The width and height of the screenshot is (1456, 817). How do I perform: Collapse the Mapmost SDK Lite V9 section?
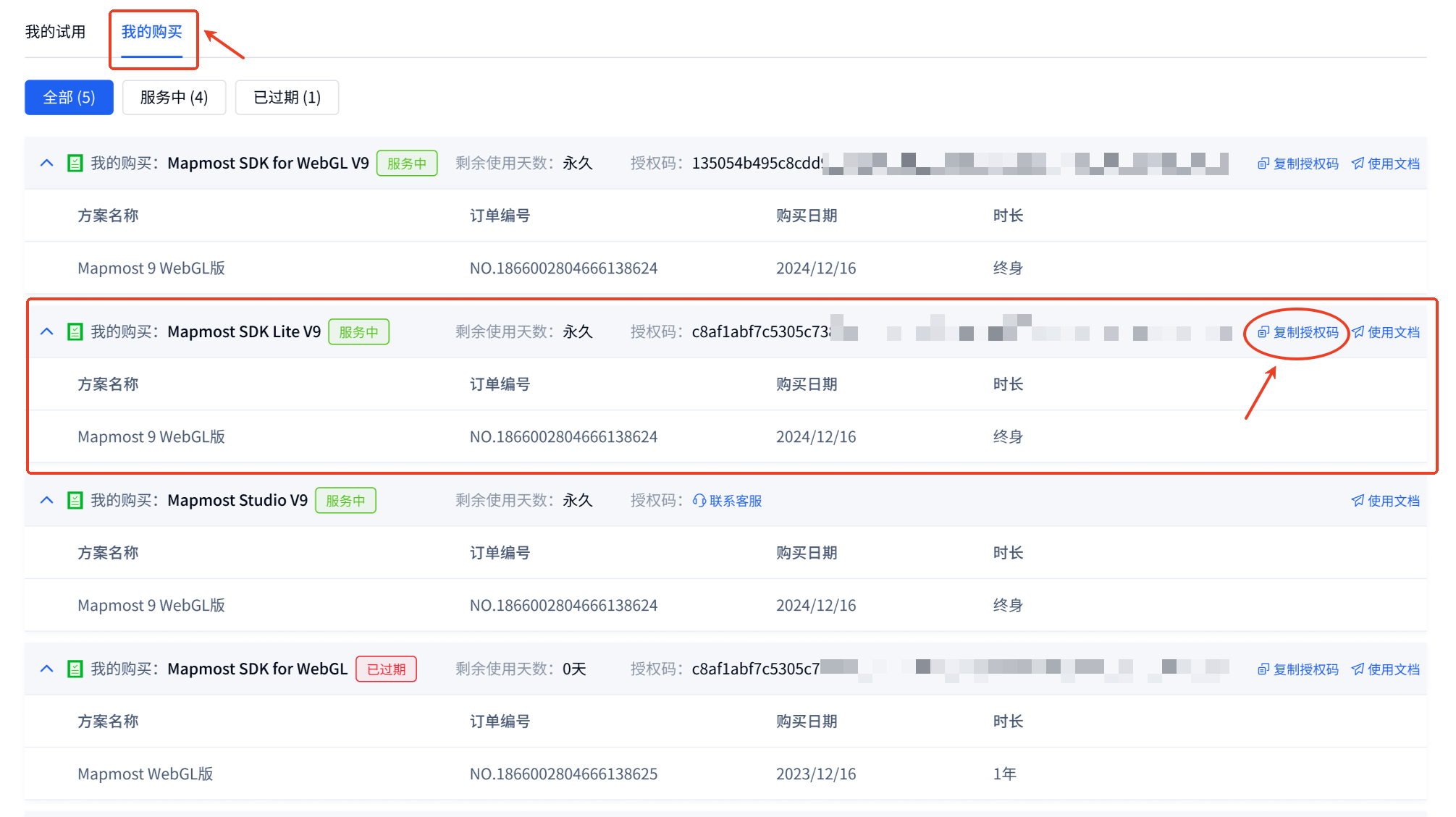click(x=47, y=331)
